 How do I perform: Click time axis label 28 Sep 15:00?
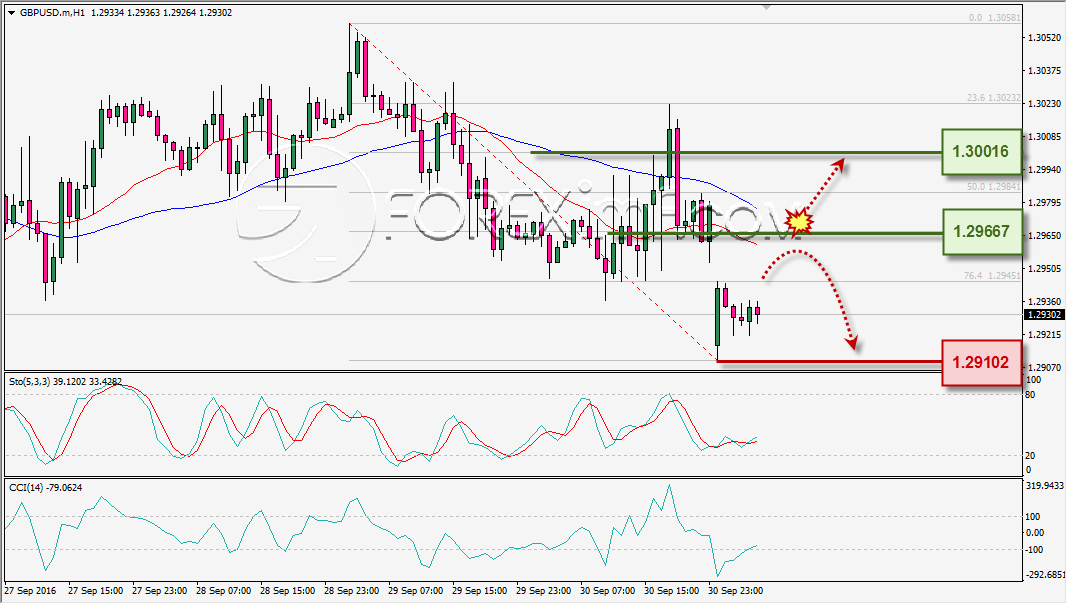[288, 590]
